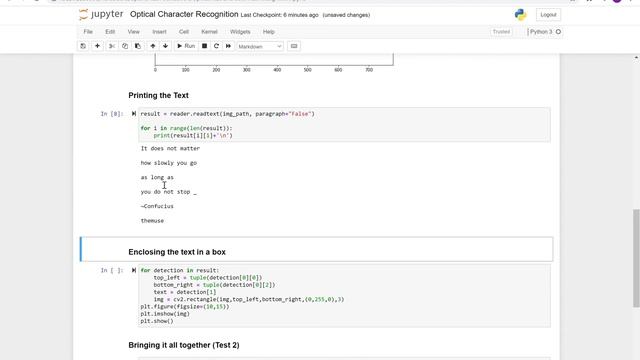The image size is (640, 360).
Task: Click the run-cell icon beside empty In [ ]
Action: tap(133, 270)
